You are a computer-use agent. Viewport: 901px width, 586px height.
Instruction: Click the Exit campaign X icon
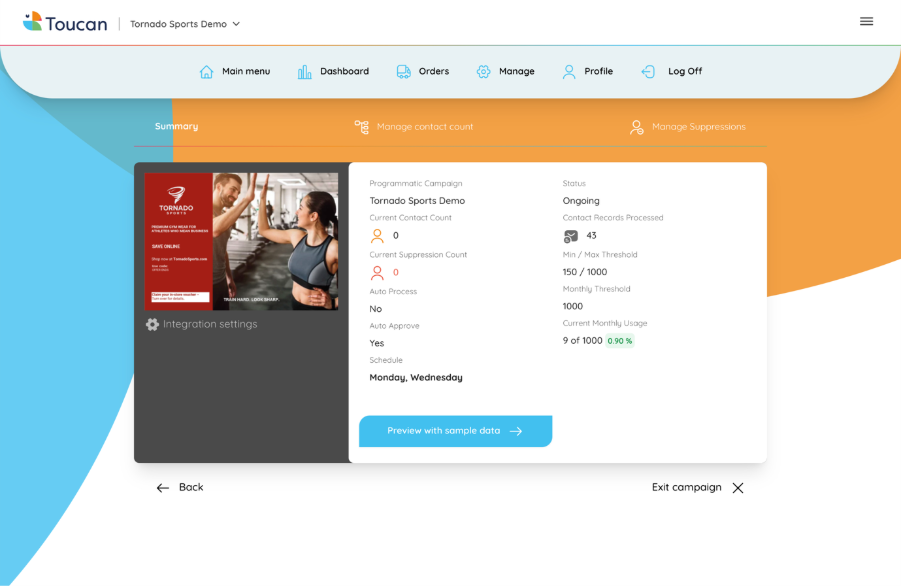(738, 488)
